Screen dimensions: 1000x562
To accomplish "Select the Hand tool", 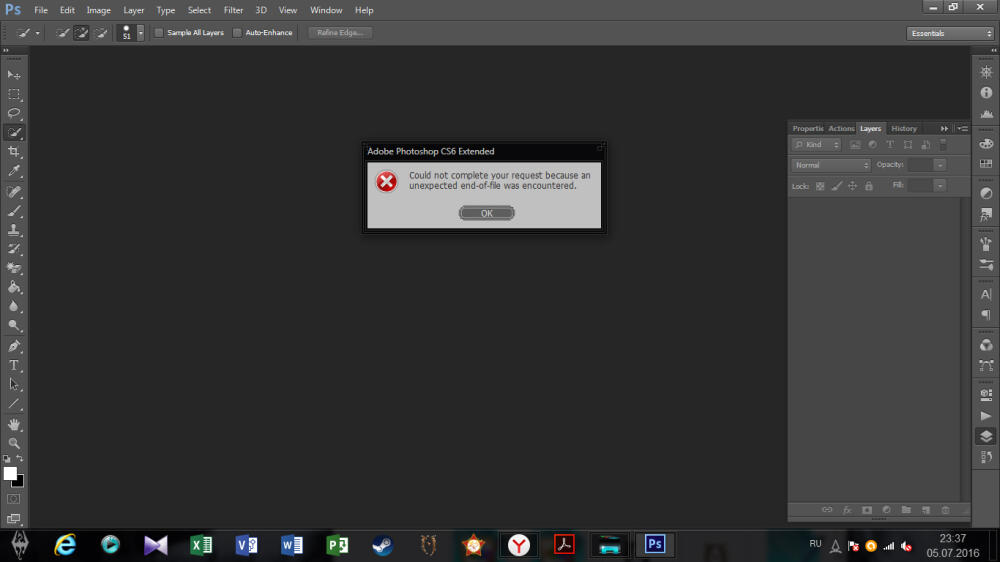I will (13, 424).
